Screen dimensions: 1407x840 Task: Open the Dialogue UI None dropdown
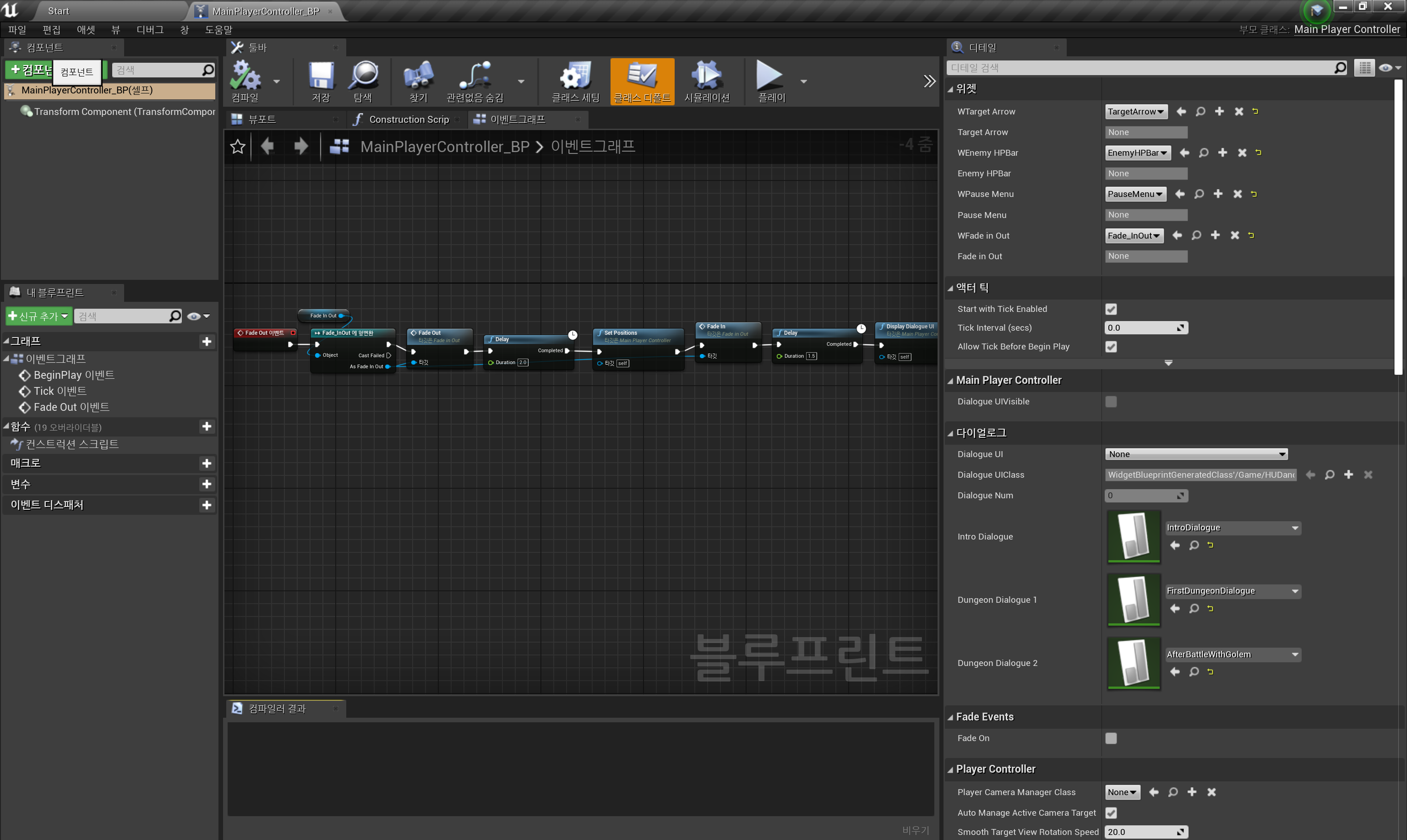click(1196, 454)
